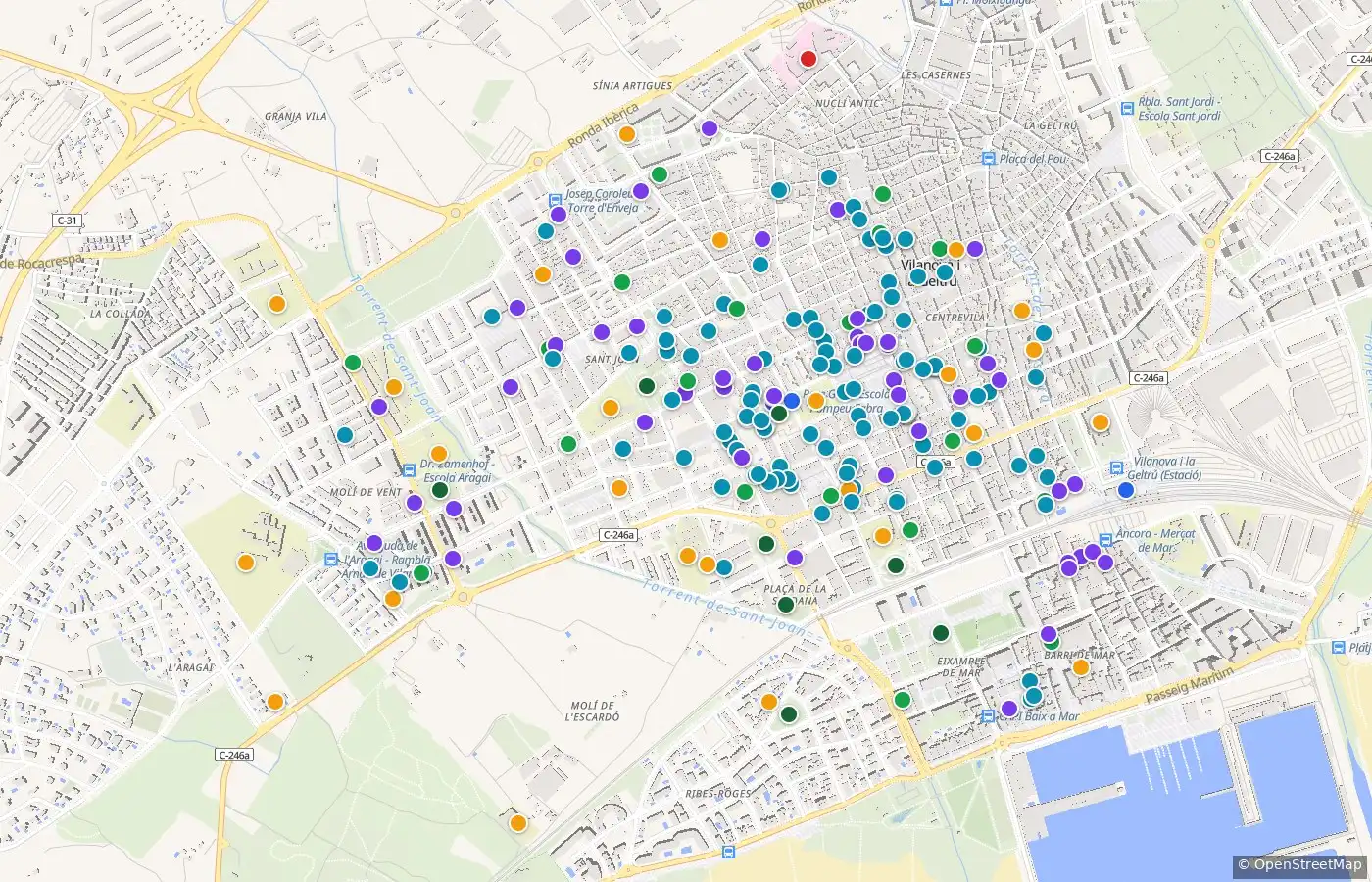The height and width of the screenshot is (882, 1372).
Task: Select the dark green marker below Dr. Zamenhof stop
Action: [440, 490]
